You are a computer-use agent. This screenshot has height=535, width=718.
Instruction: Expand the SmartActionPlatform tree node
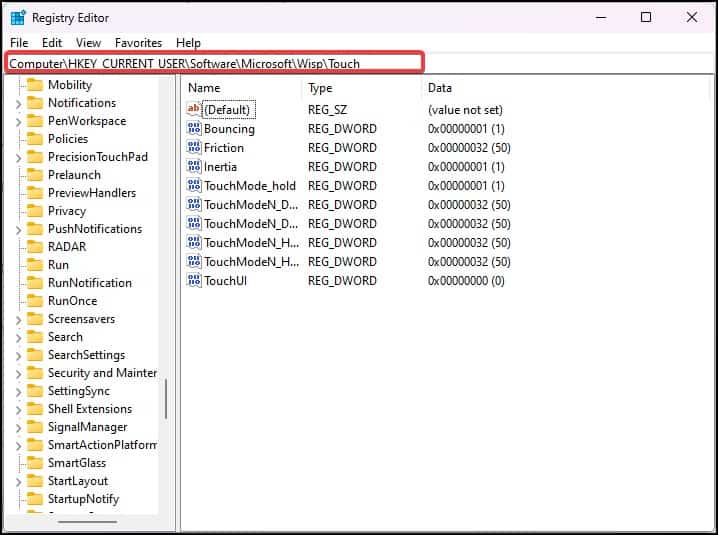pos(18,446)
